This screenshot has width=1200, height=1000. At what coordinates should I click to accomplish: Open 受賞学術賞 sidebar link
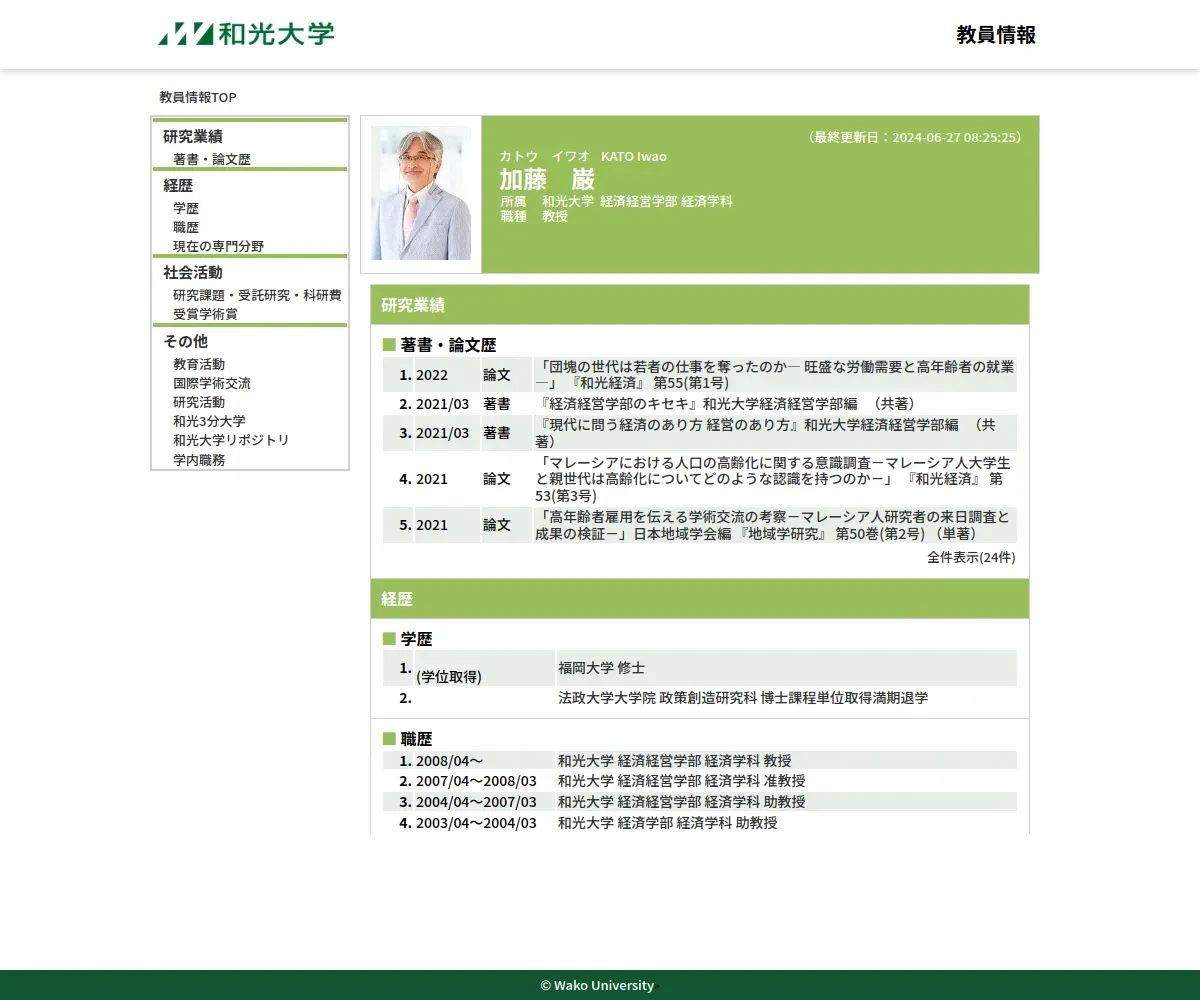pyautogui.click(x=205, y=314)
